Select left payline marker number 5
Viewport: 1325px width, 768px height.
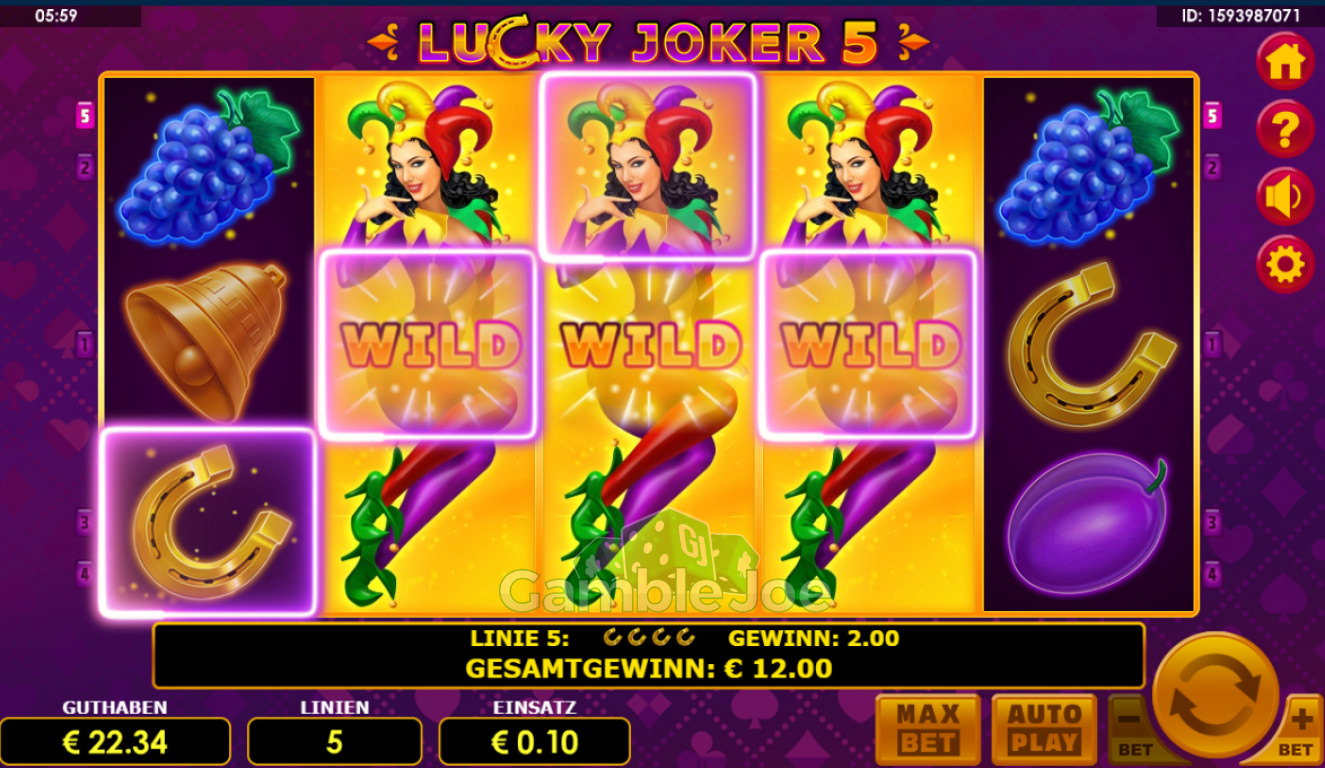tap(84, 116)
